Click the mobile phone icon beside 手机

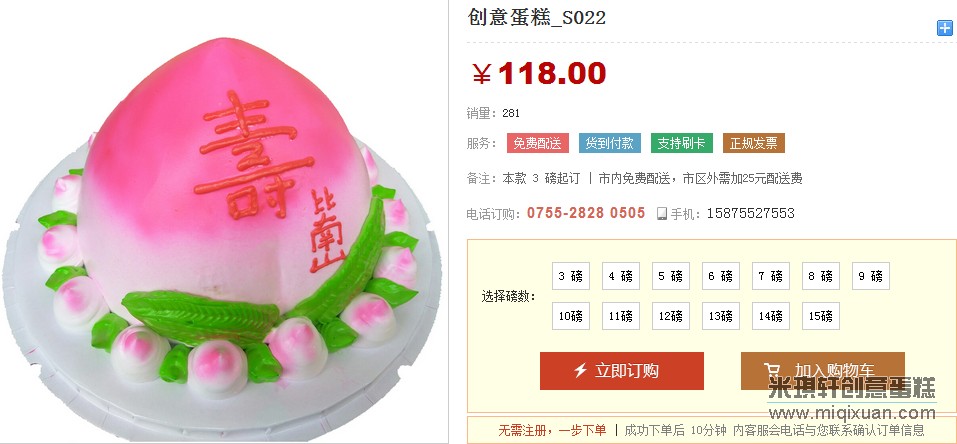point(662,214)
